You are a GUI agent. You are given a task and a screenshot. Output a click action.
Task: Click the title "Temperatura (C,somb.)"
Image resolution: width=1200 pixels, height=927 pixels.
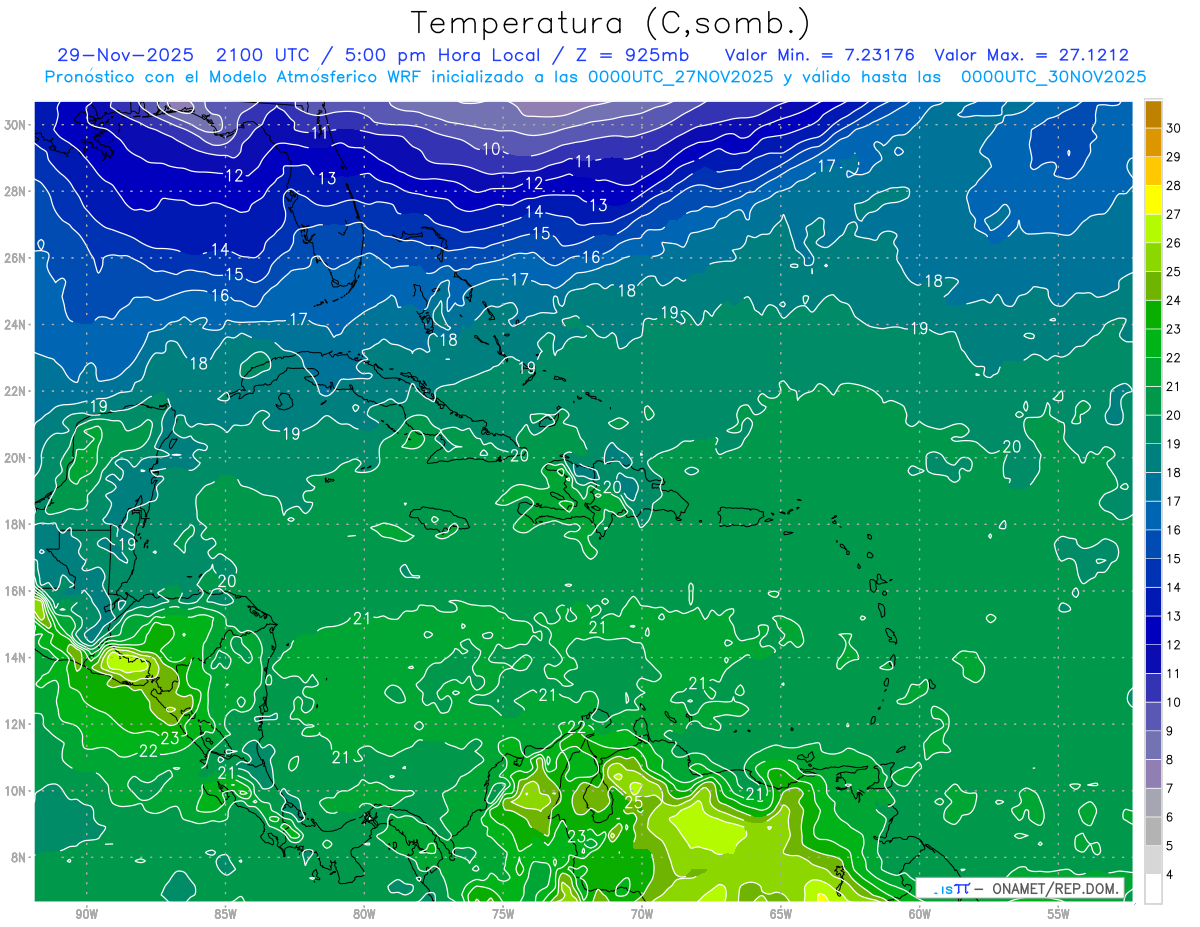(x=611, y=23)
